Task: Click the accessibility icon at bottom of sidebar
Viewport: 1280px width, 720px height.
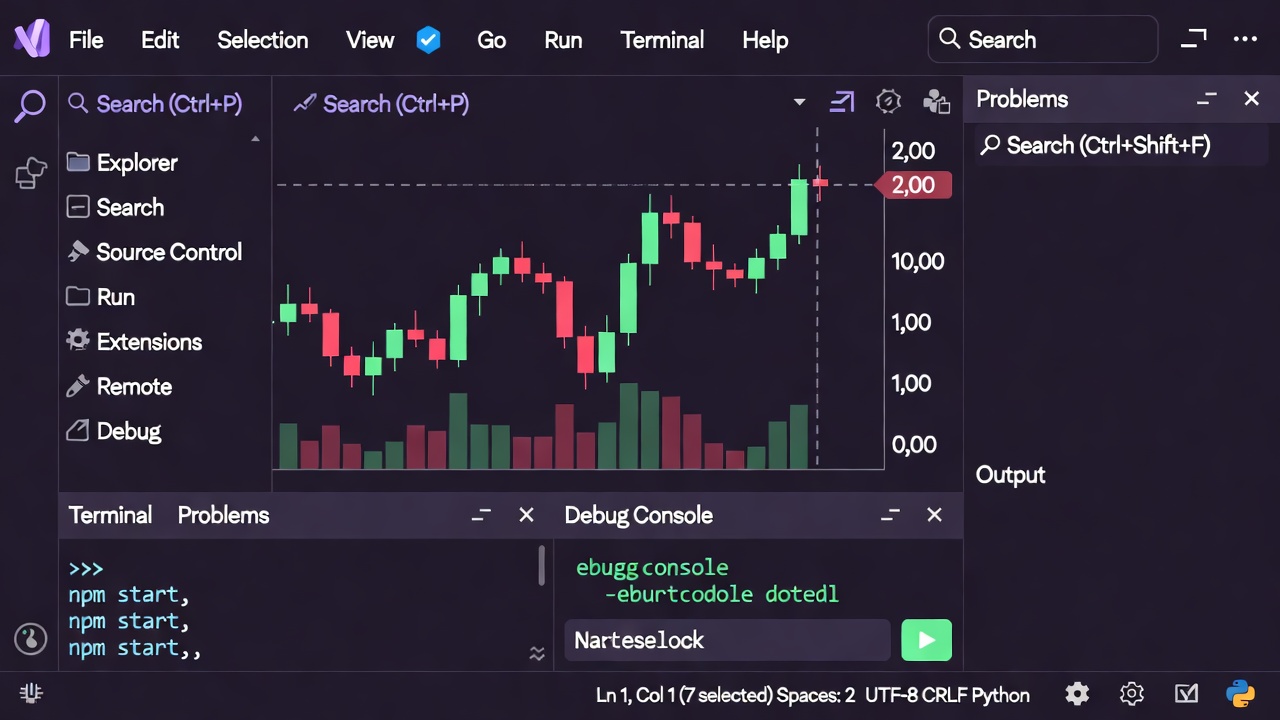Action: pyautogui.click(x=30, y=639)
